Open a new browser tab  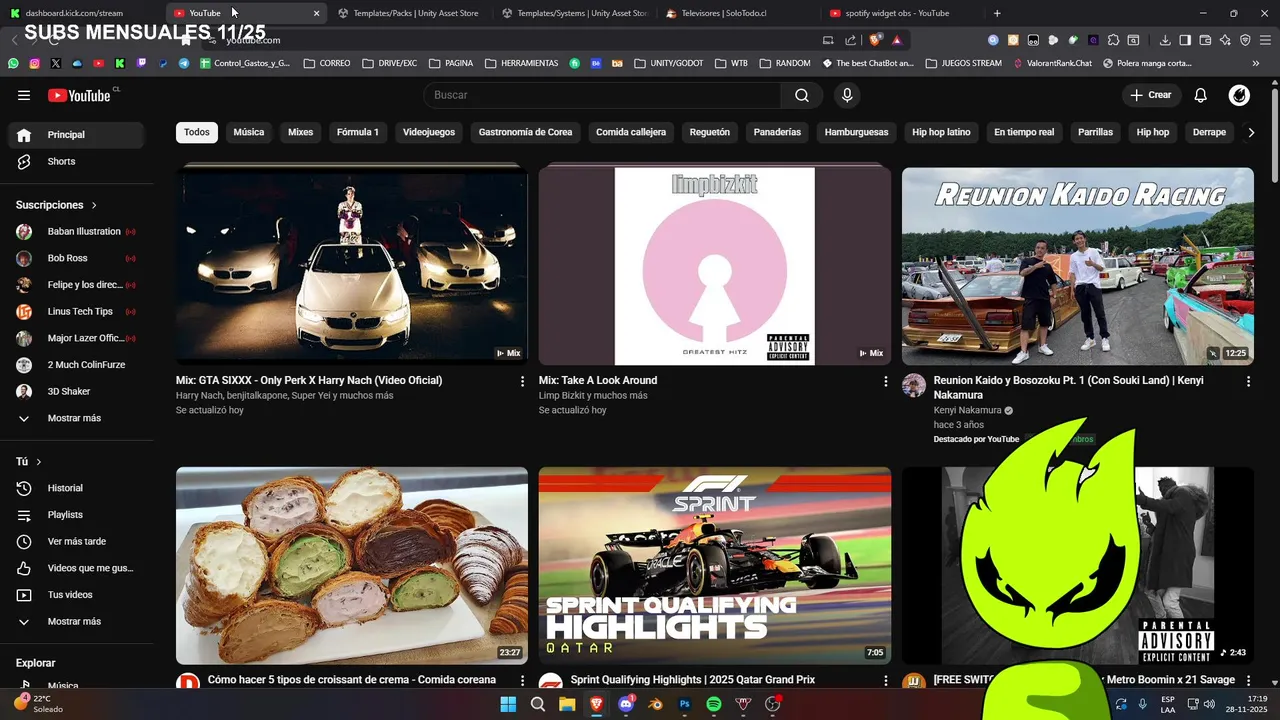coord(997,13)
